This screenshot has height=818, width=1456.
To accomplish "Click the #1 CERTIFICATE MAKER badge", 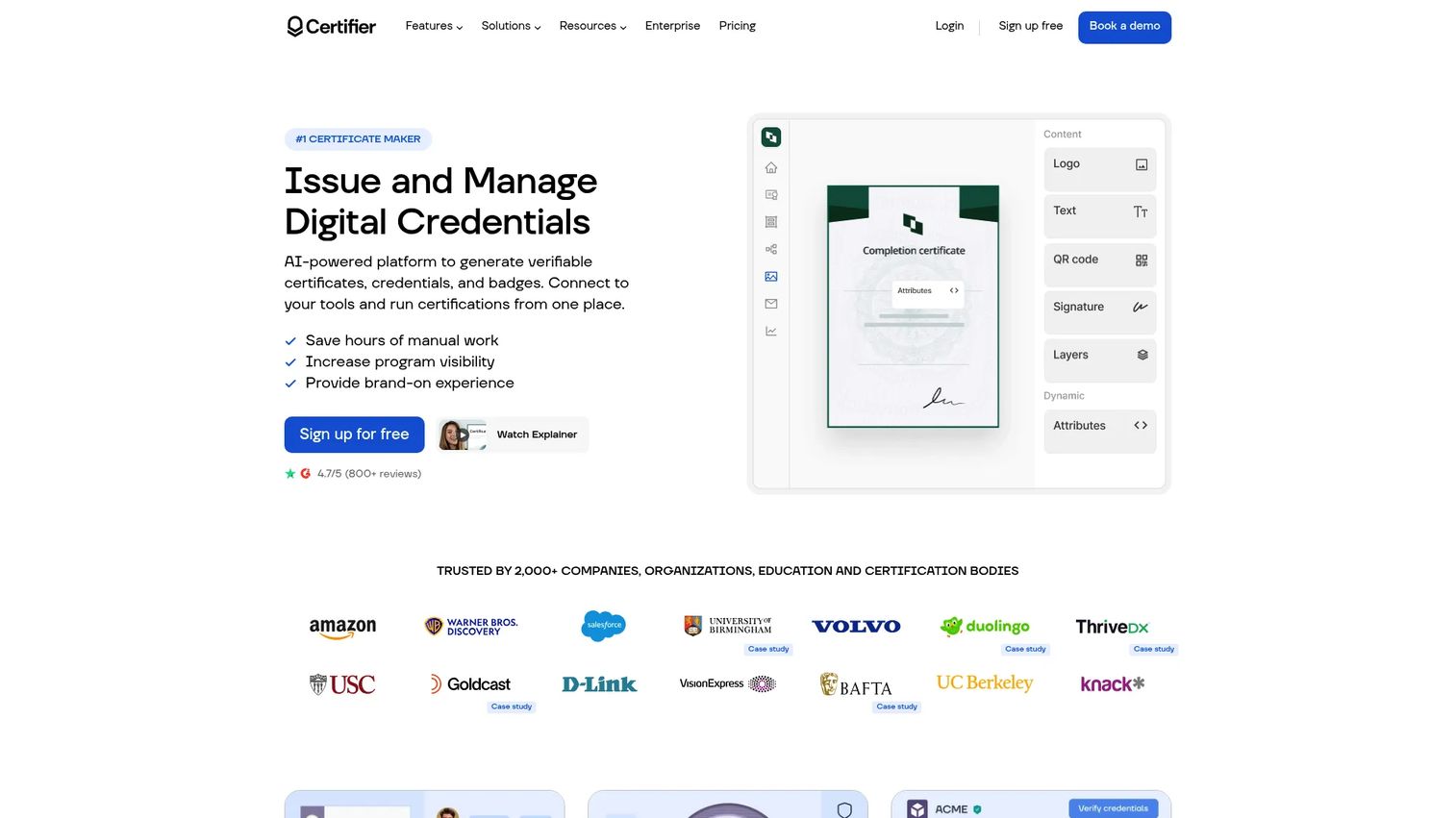I will click(358, 139).
